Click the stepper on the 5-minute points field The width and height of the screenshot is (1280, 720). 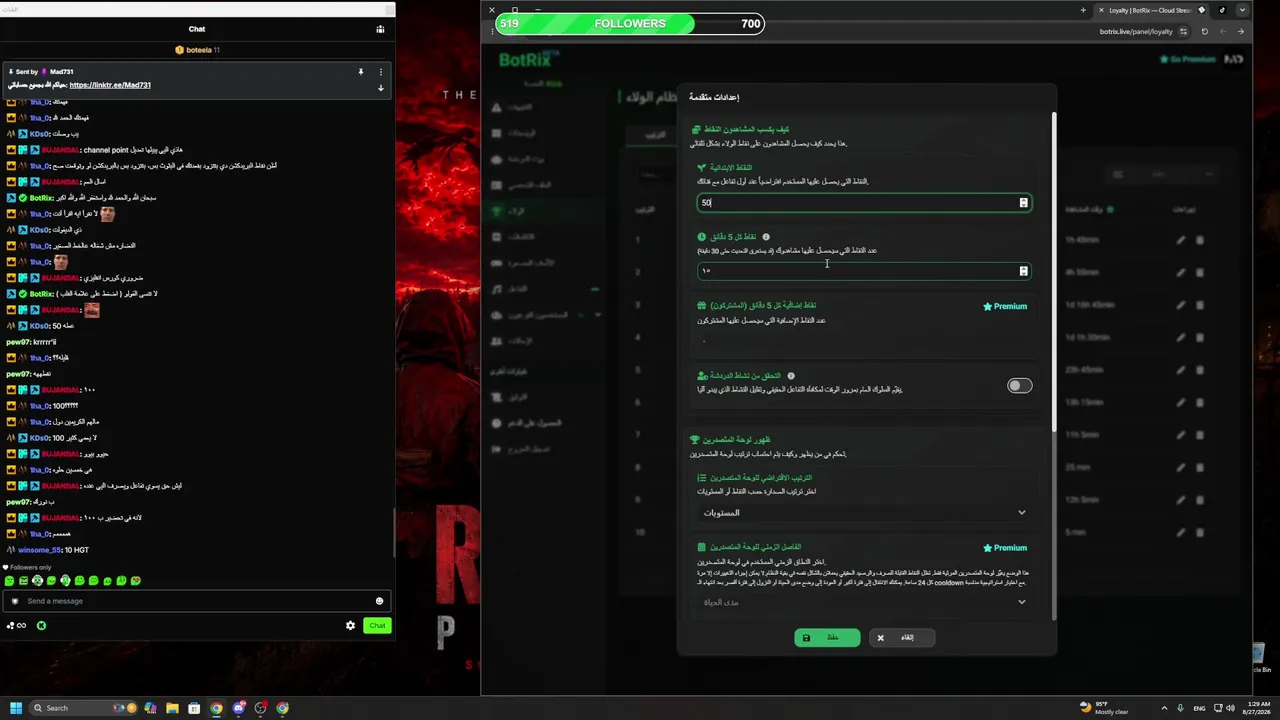click(1023, 271)
